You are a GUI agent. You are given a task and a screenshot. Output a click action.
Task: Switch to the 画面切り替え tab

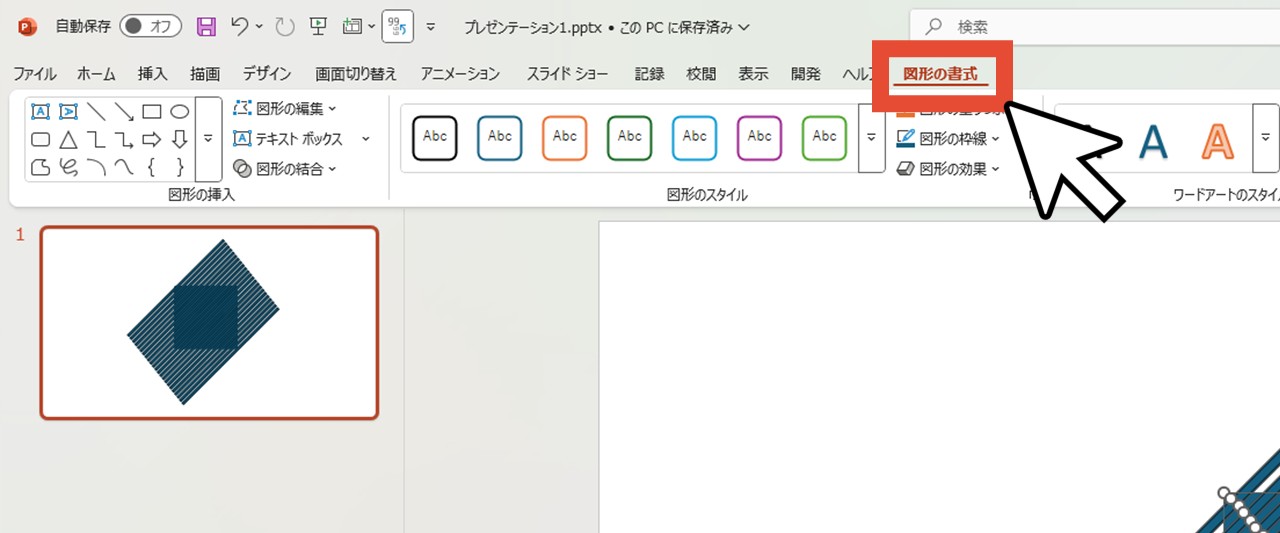(x=356, y=74)
